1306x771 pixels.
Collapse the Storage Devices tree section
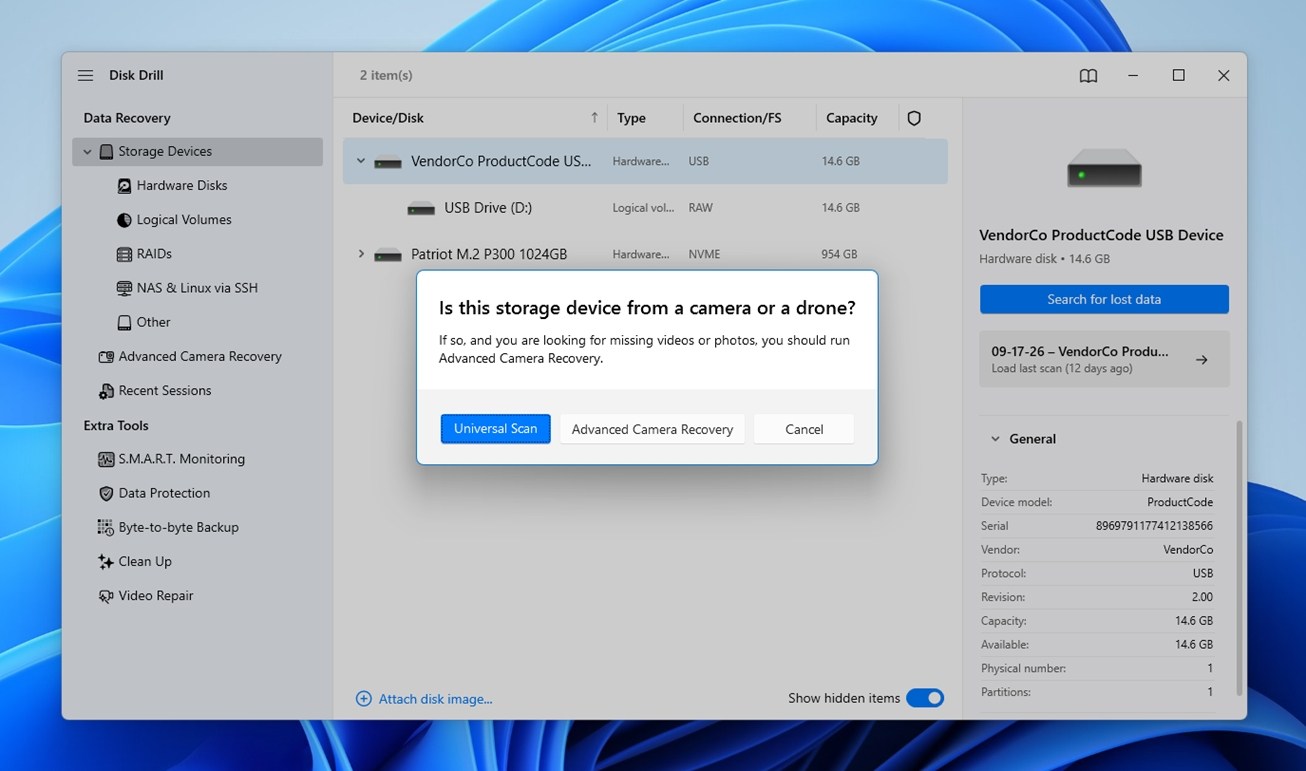coord(87,152)
